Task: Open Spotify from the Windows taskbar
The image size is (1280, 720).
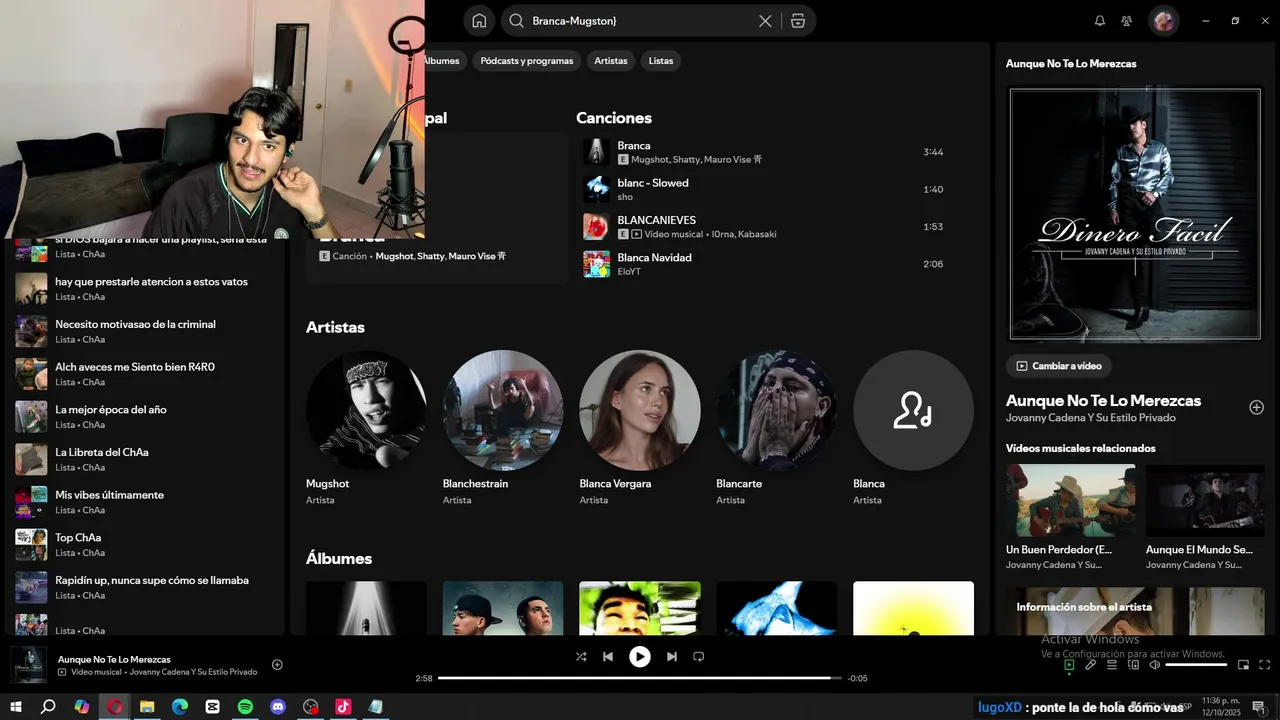Action: (x=245, y=706)
